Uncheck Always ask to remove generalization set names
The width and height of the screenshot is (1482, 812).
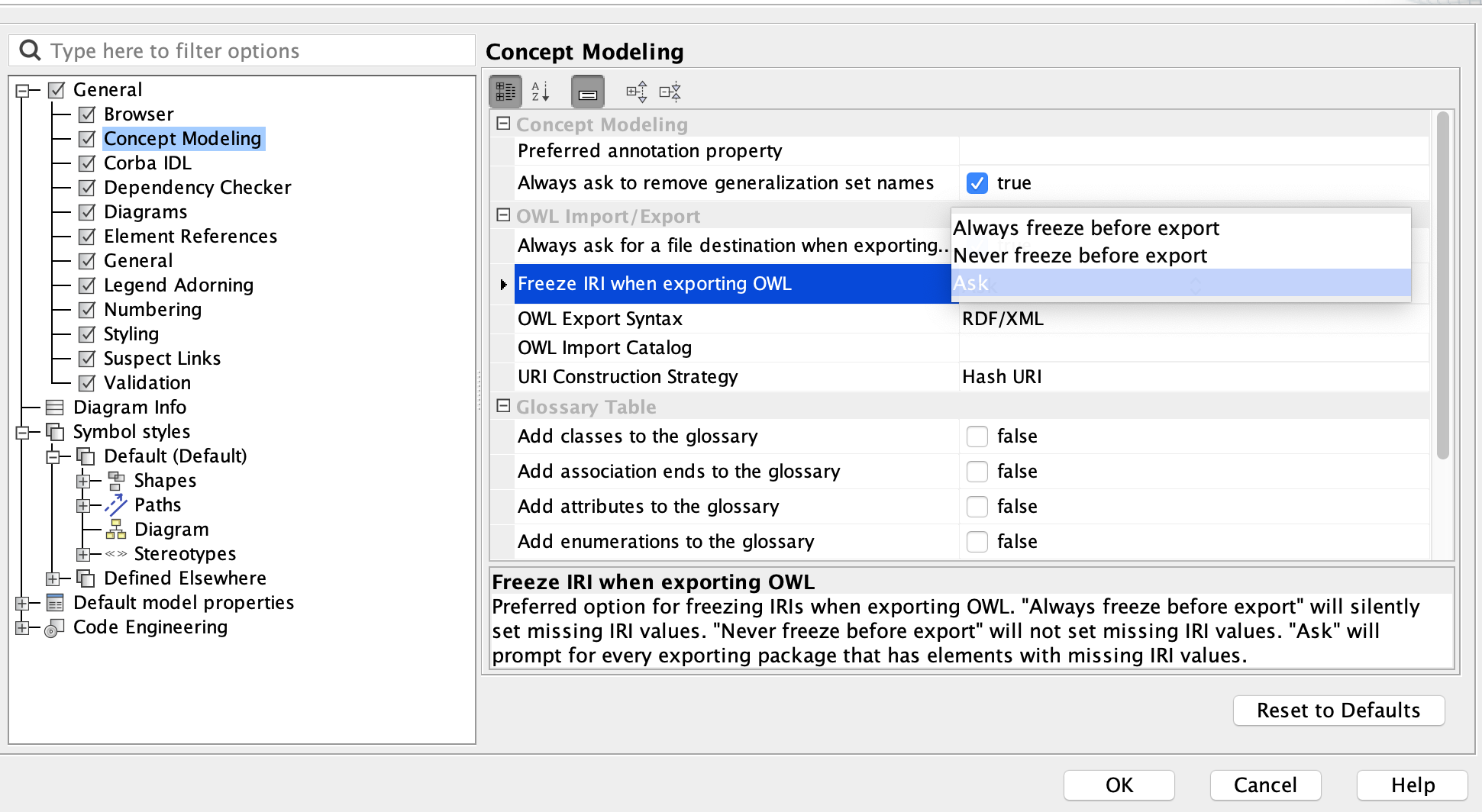[x=977, y=183]
